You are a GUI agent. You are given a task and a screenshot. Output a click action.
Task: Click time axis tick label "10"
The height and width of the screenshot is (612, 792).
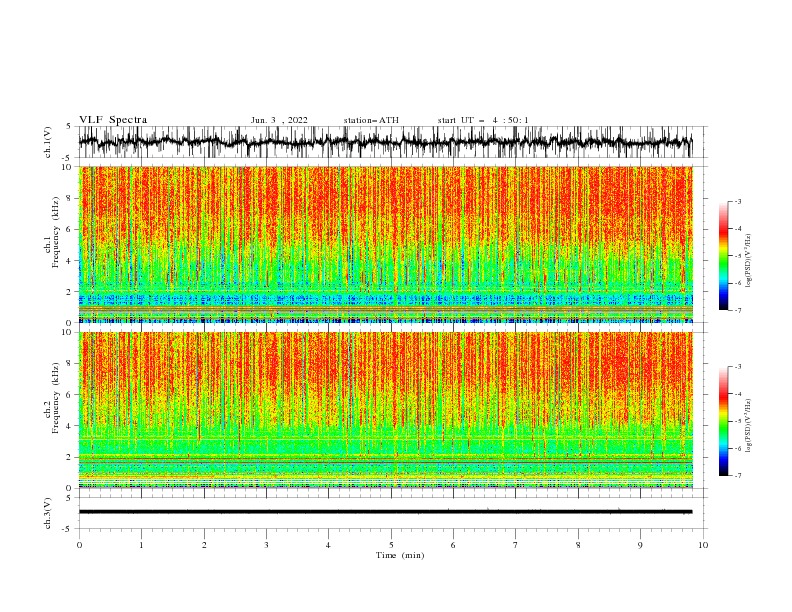click(x=703, y=545)
